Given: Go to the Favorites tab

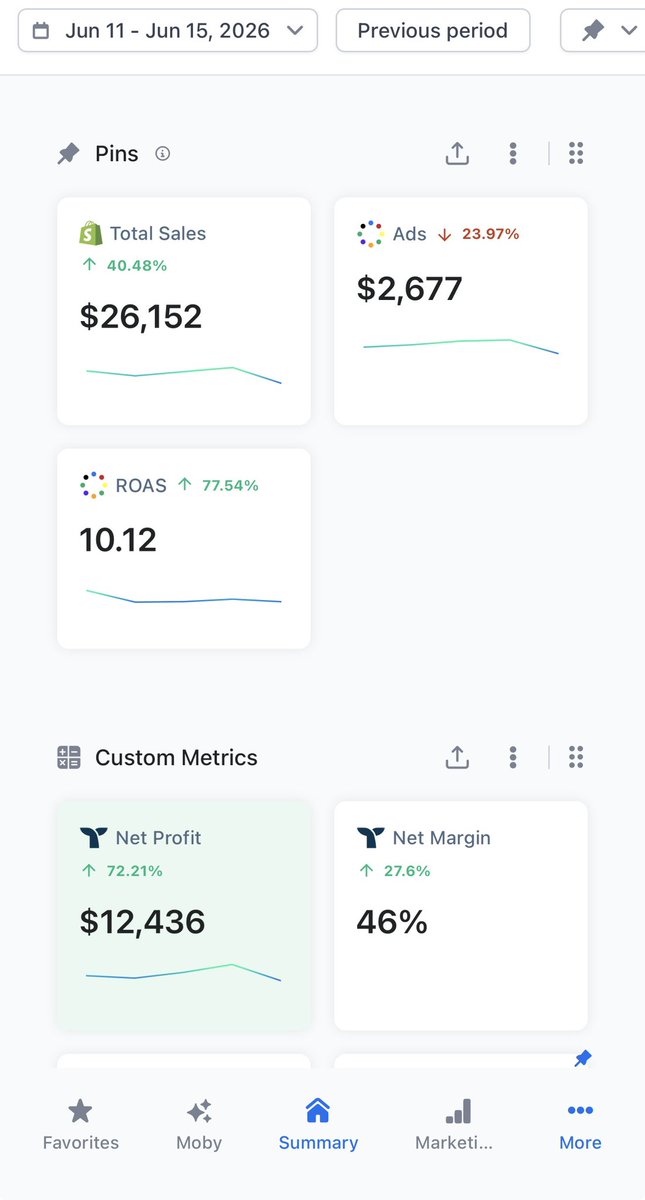Looking at the screenshot, I should (80, 1125).
